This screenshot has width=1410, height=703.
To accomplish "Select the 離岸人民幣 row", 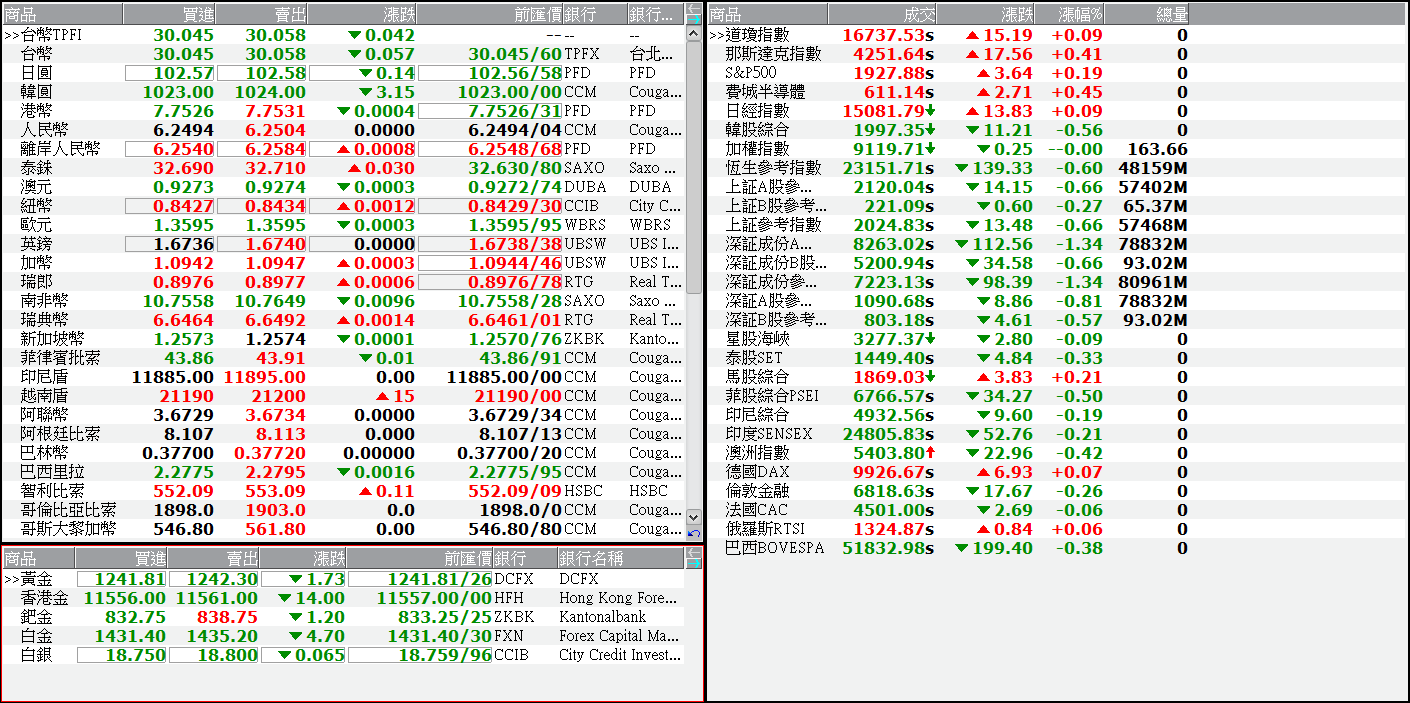I will click(344, 149).
